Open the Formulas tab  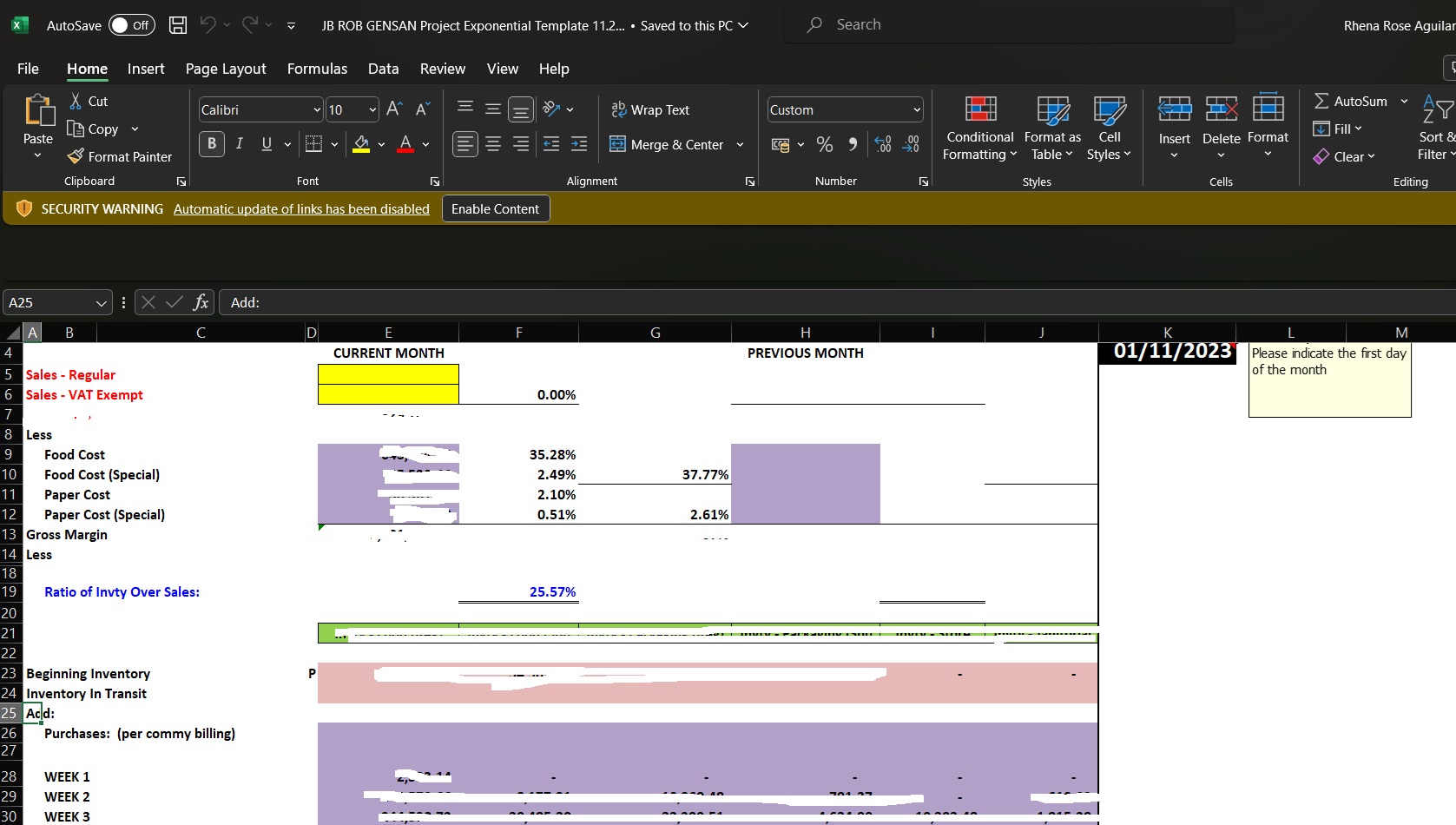317,69
